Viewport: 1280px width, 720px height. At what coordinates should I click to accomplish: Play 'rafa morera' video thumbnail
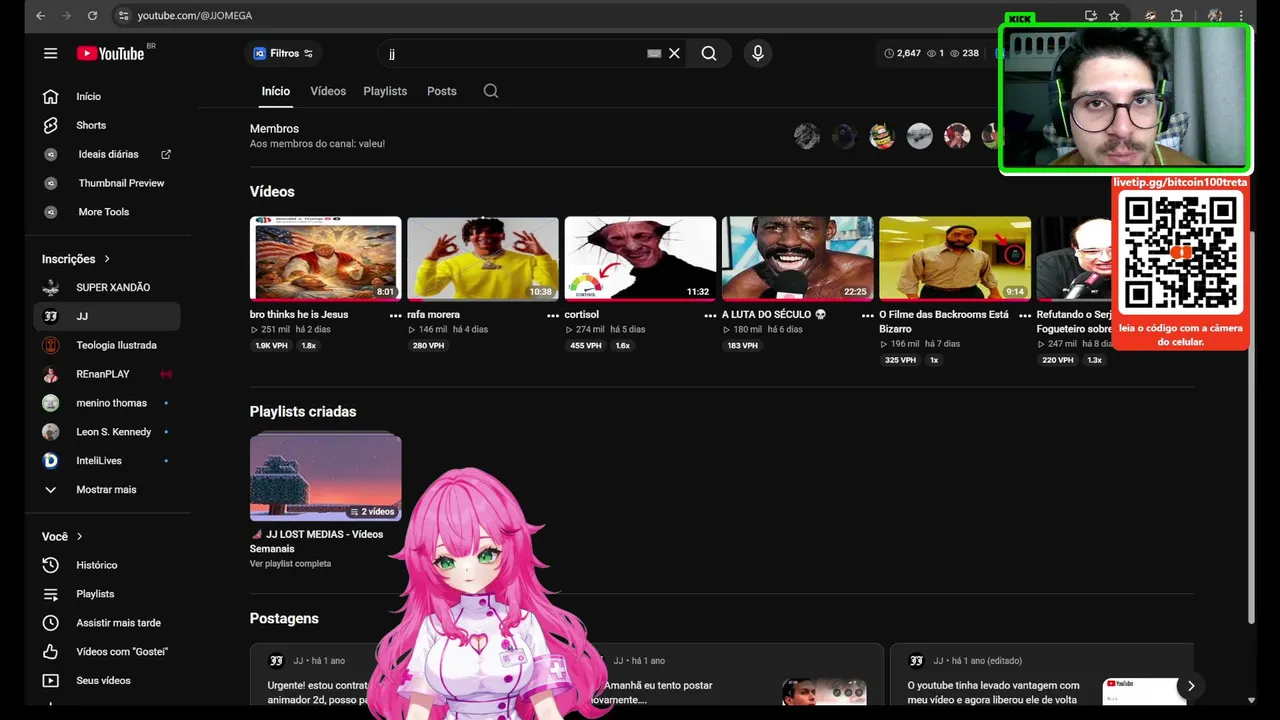point(483,259)
